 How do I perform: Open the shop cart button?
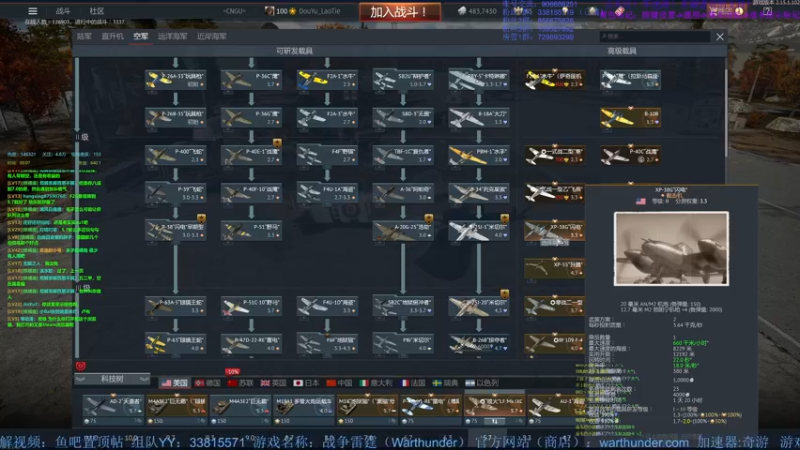click(726, 11)
